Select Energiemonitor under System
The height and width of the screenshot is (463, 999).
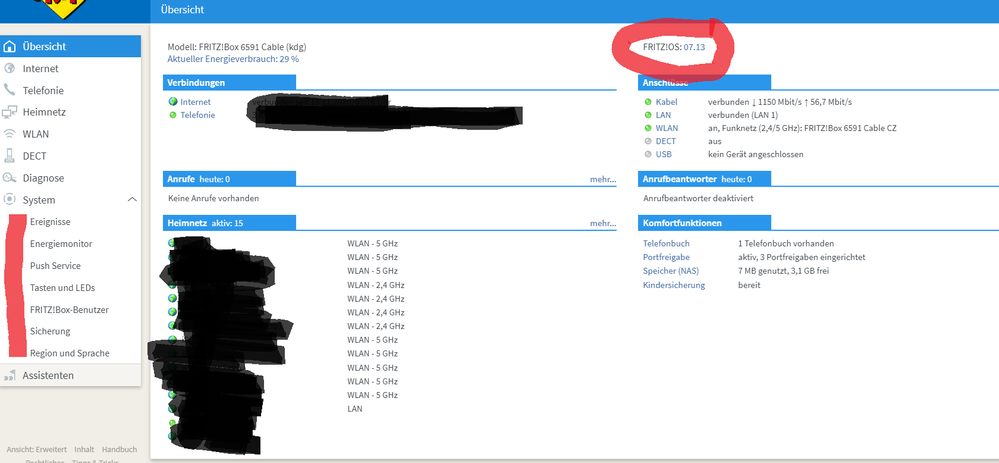(x=61, y=244)
